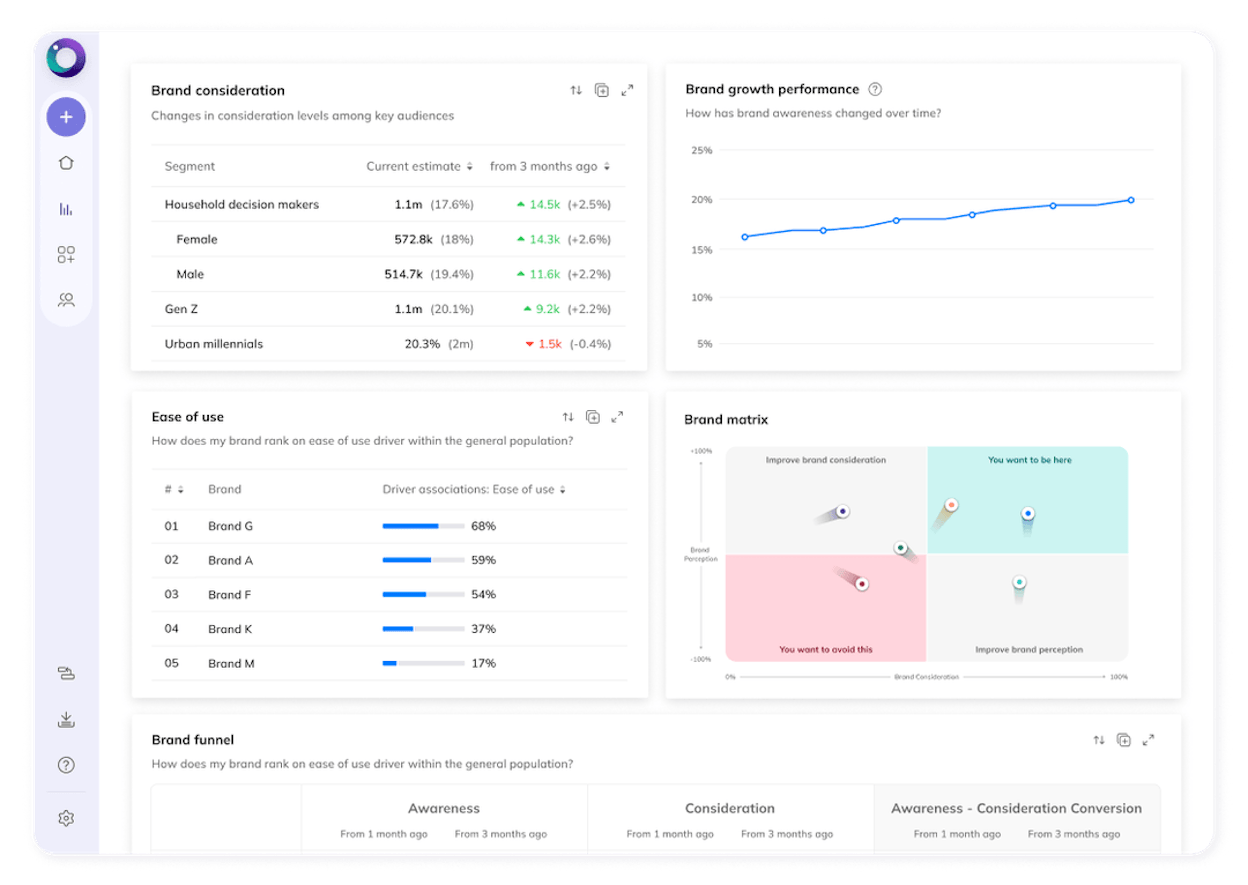Expand Ease of use card to fullscreen
Viewport: 1248px width, 885px height.
617,417
